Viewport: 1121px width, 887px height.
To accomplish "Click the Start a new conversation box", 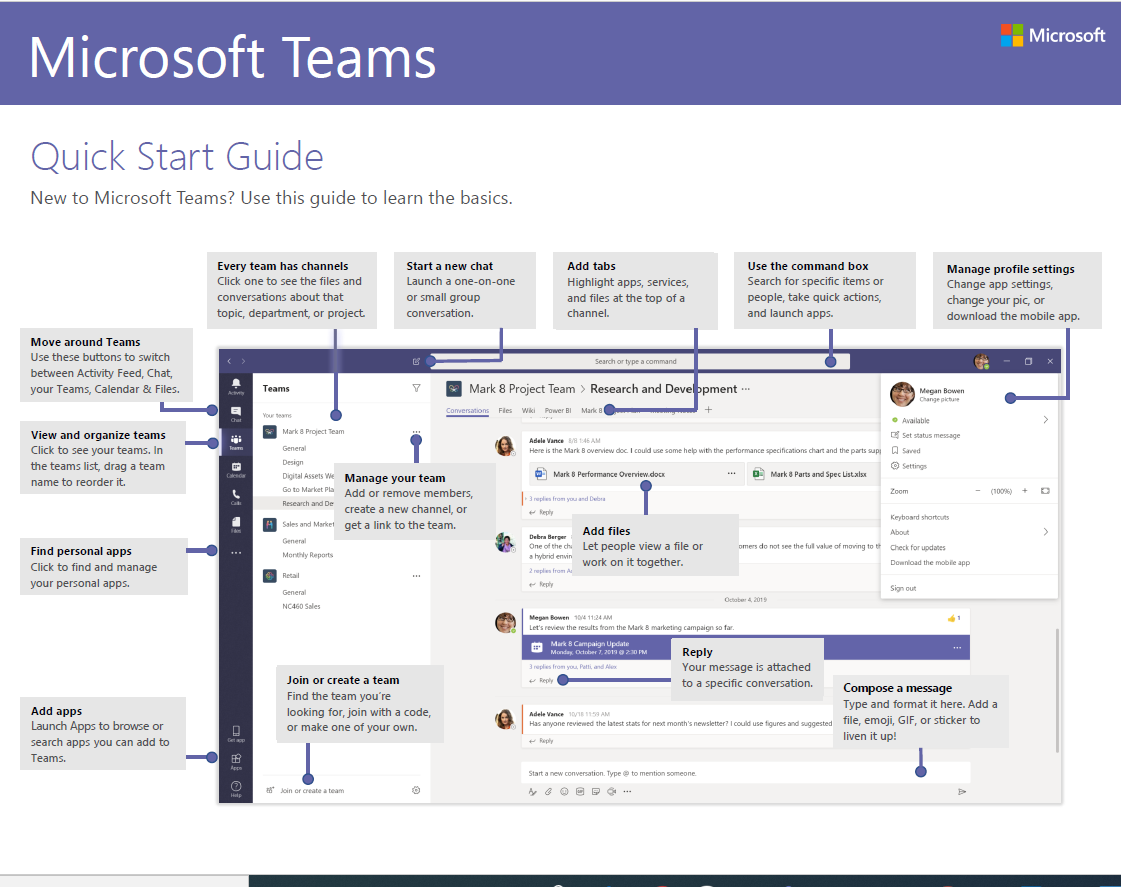I will (x=745, y=773).
